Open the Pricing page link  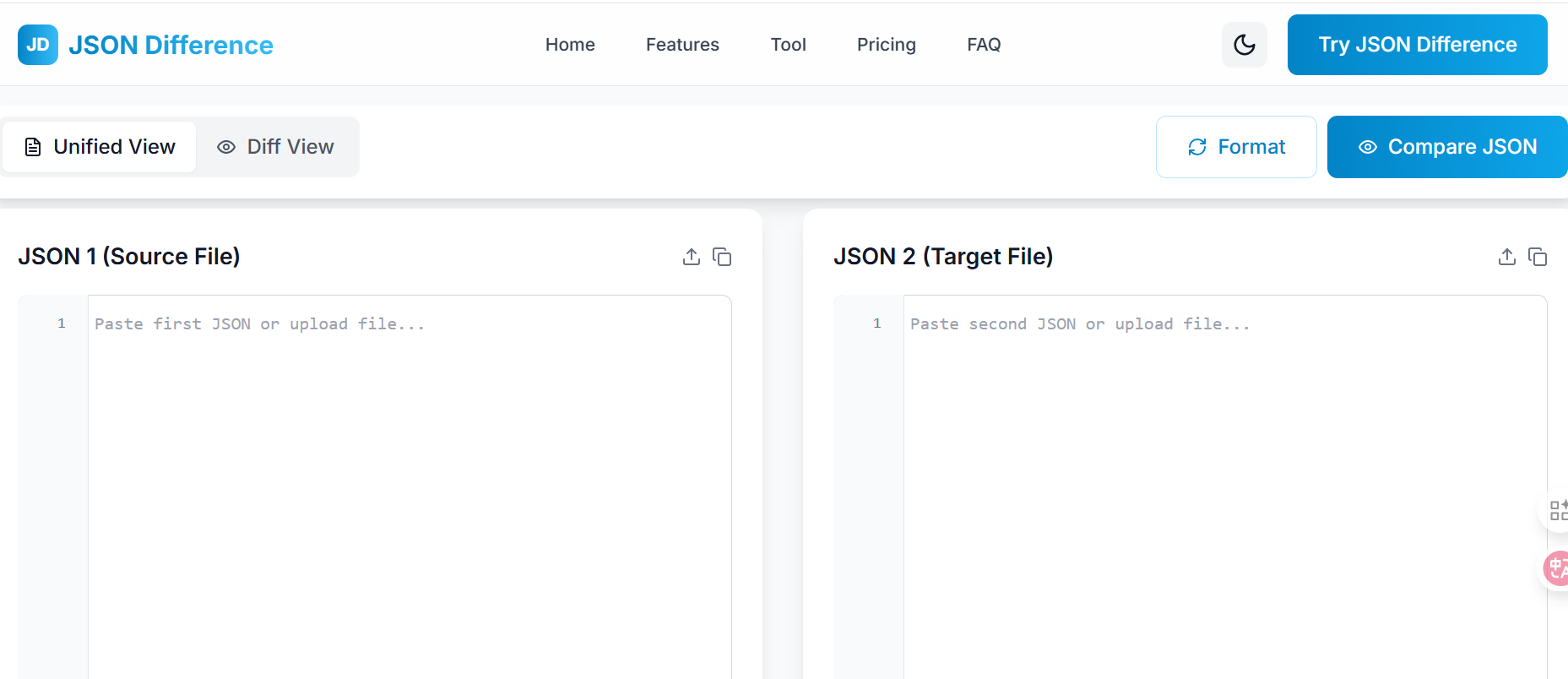[886, 45]
